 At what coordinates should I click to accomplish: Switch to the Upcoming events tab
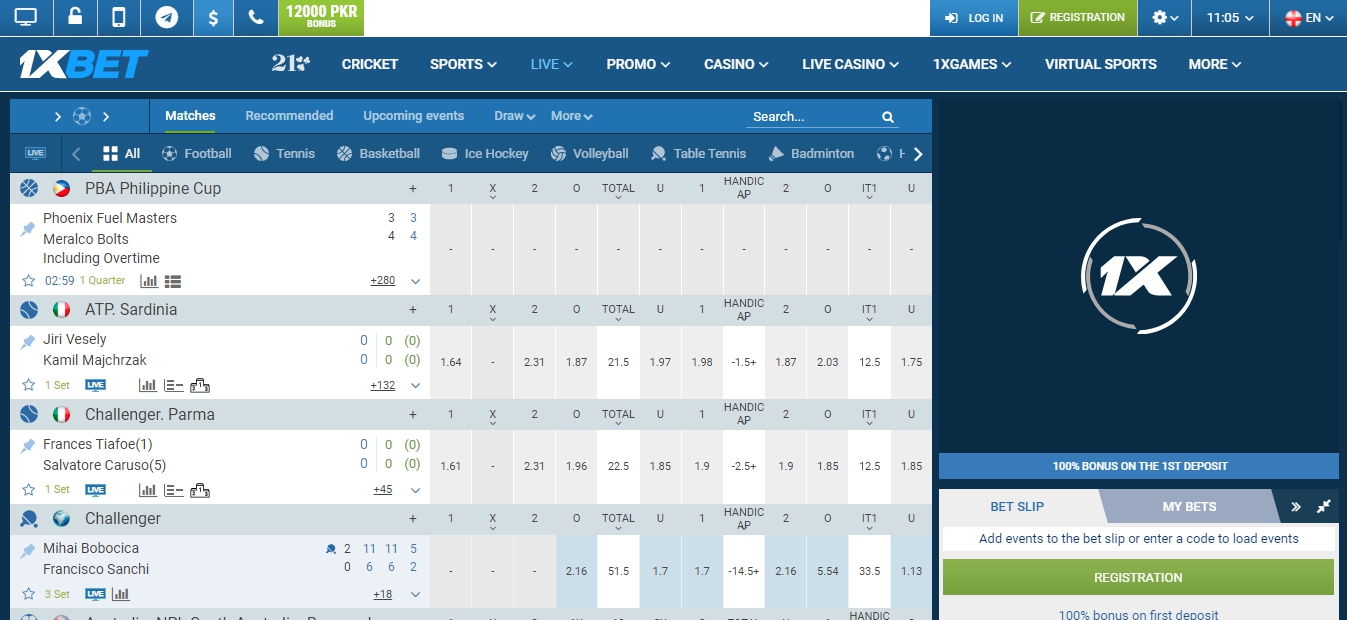tap(414, 116)
